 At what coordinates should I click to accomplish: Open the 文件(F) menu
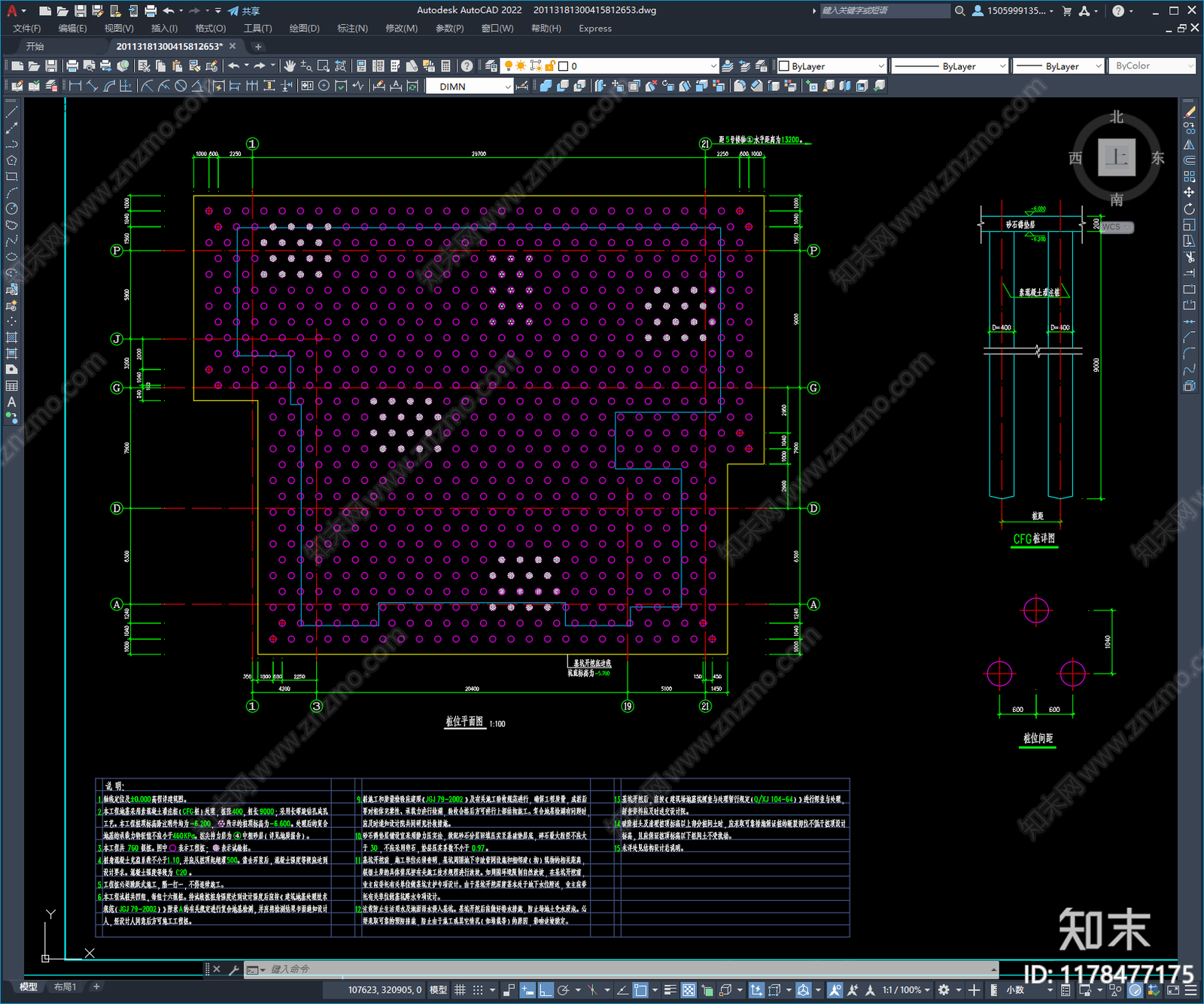(27, 29)
